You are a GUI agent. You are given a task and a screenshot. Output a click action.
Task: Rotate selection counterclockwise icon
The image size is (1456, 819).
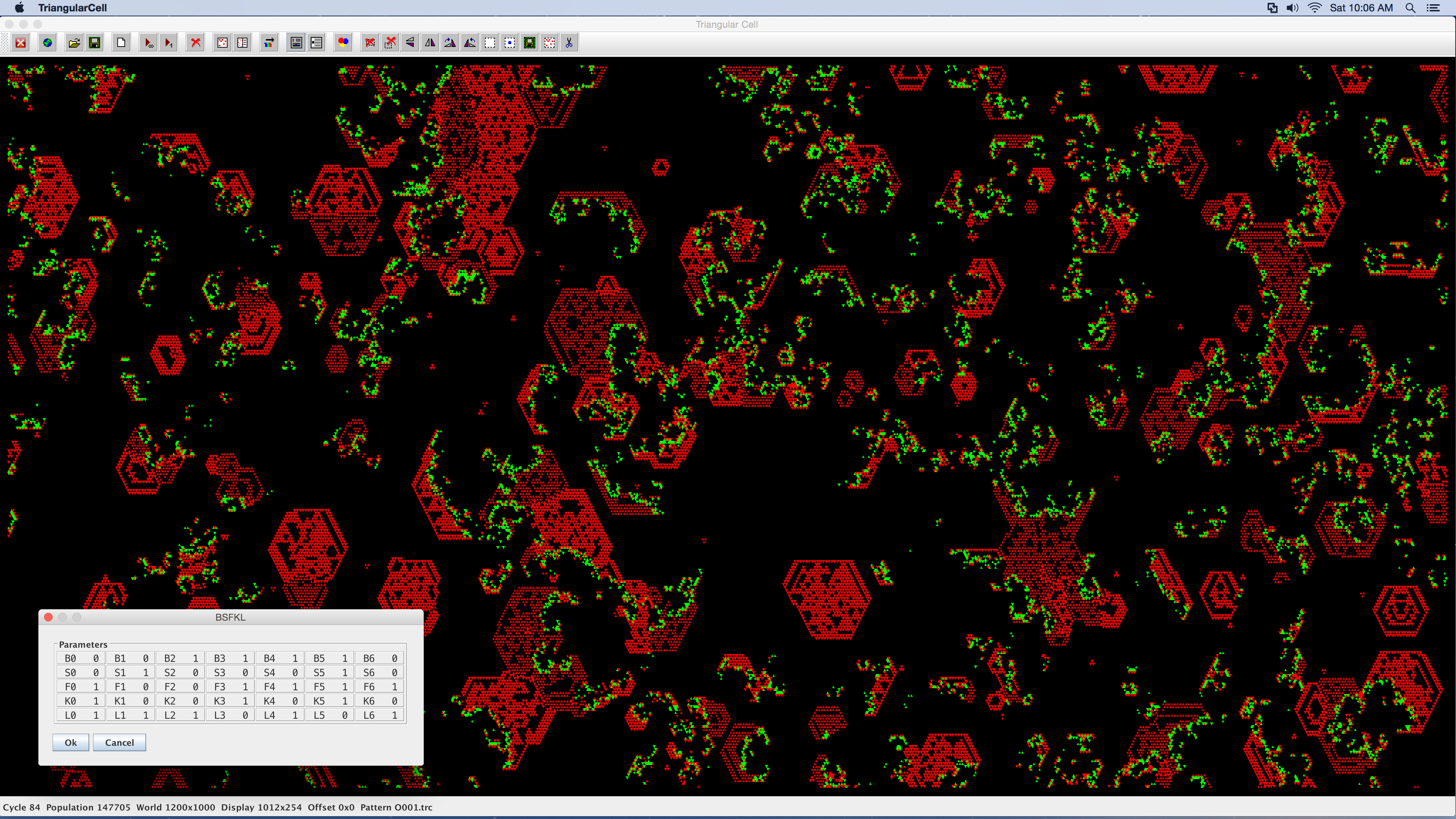coord(470,42)
